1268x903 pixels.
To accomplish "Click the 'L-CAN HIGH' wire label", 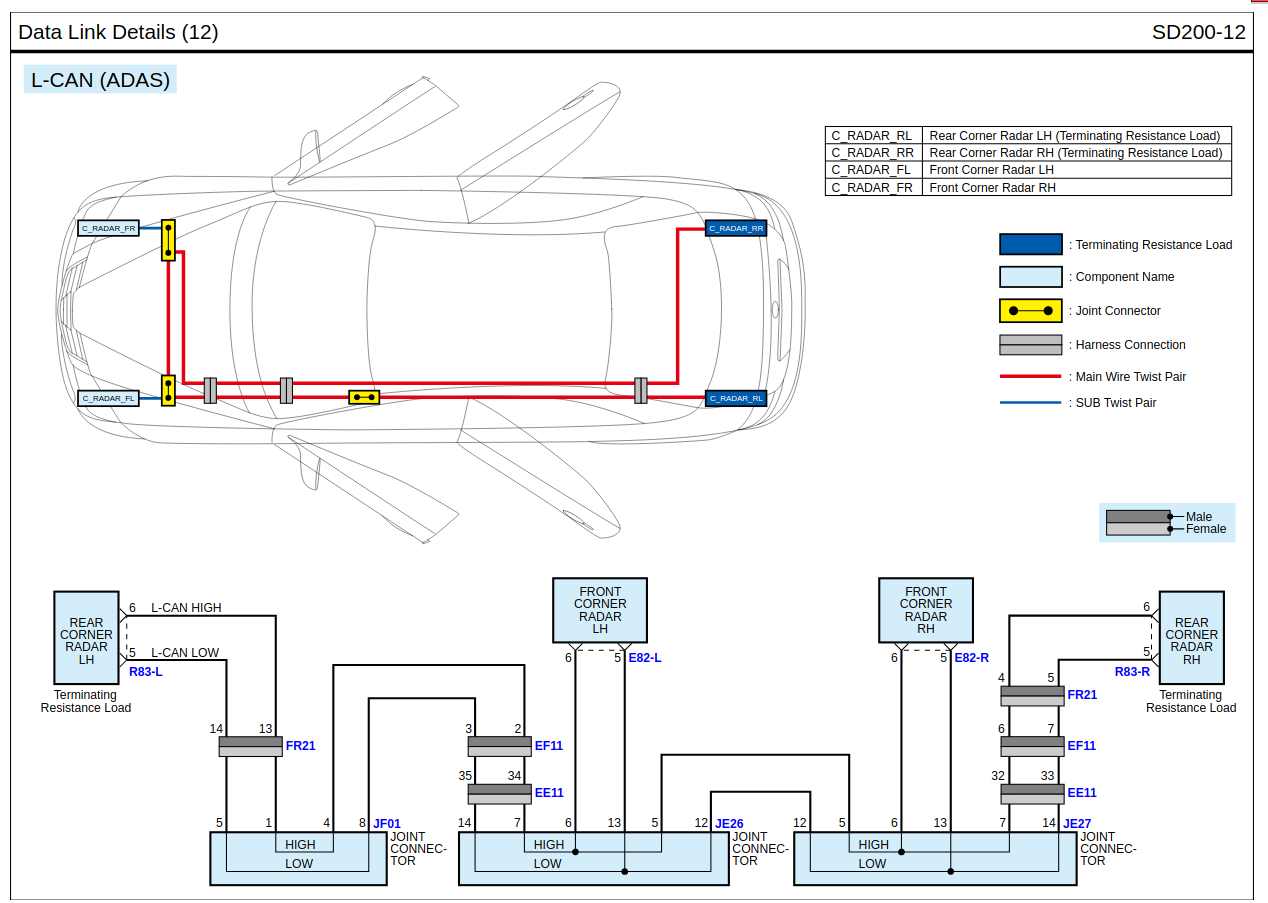I will (186, 607).
